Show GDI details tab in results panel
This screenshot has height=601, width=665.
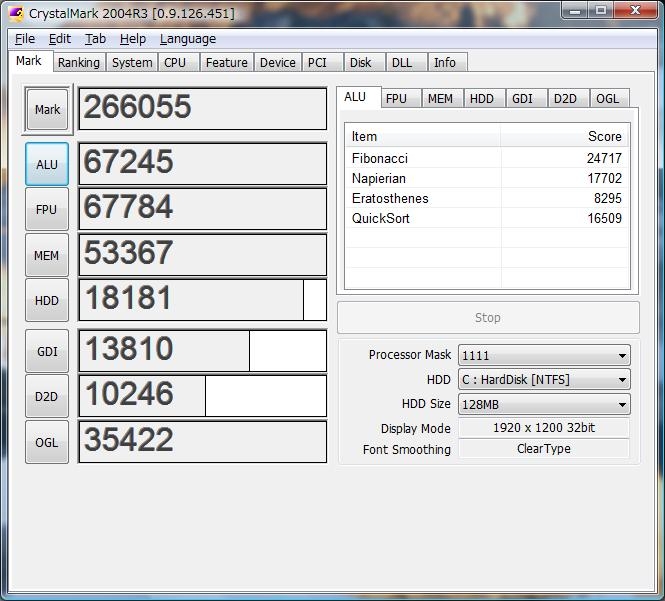coord(526,98)
